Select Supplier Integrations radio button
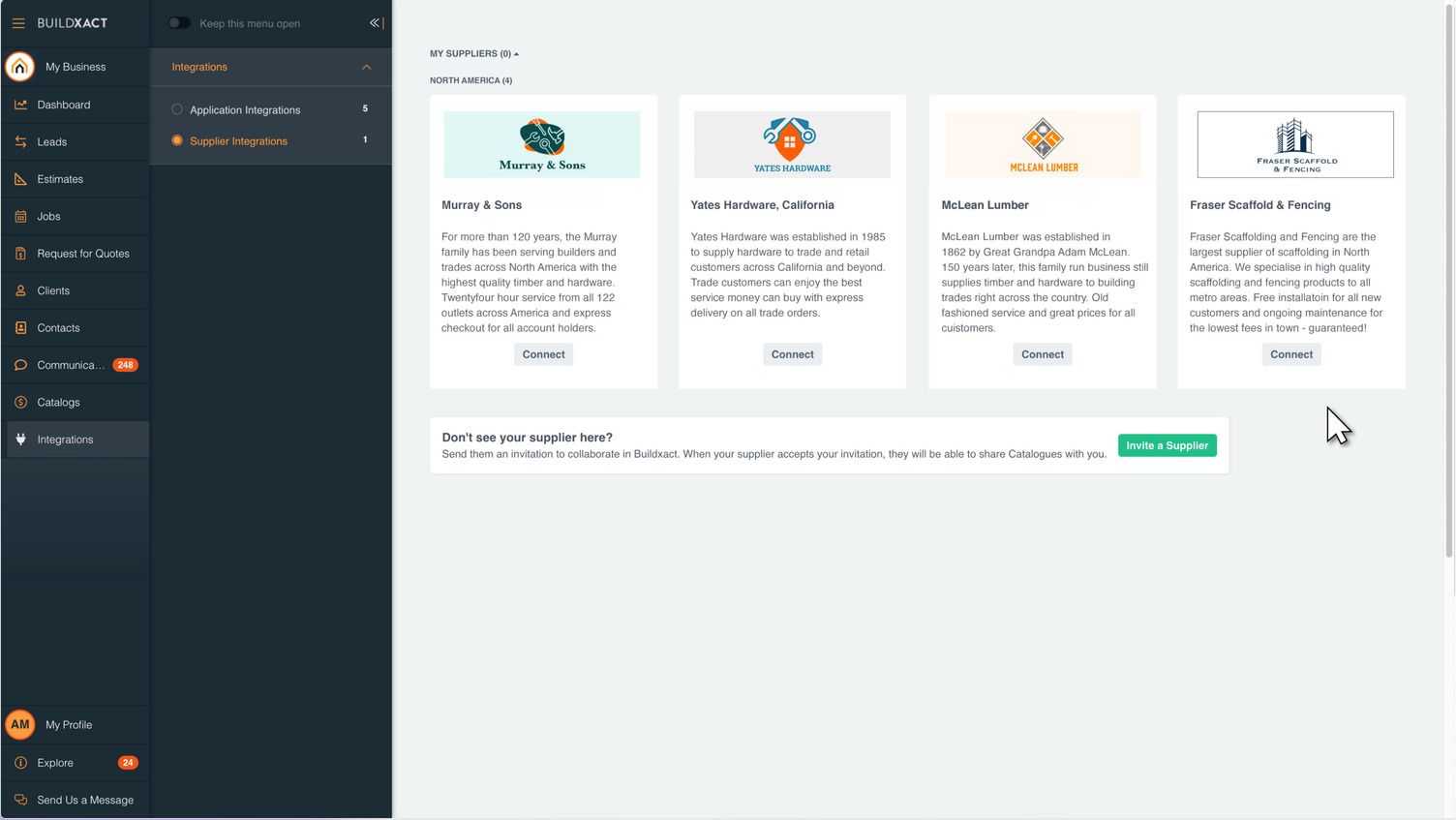The image size is (1456, 820). (177, 140)
